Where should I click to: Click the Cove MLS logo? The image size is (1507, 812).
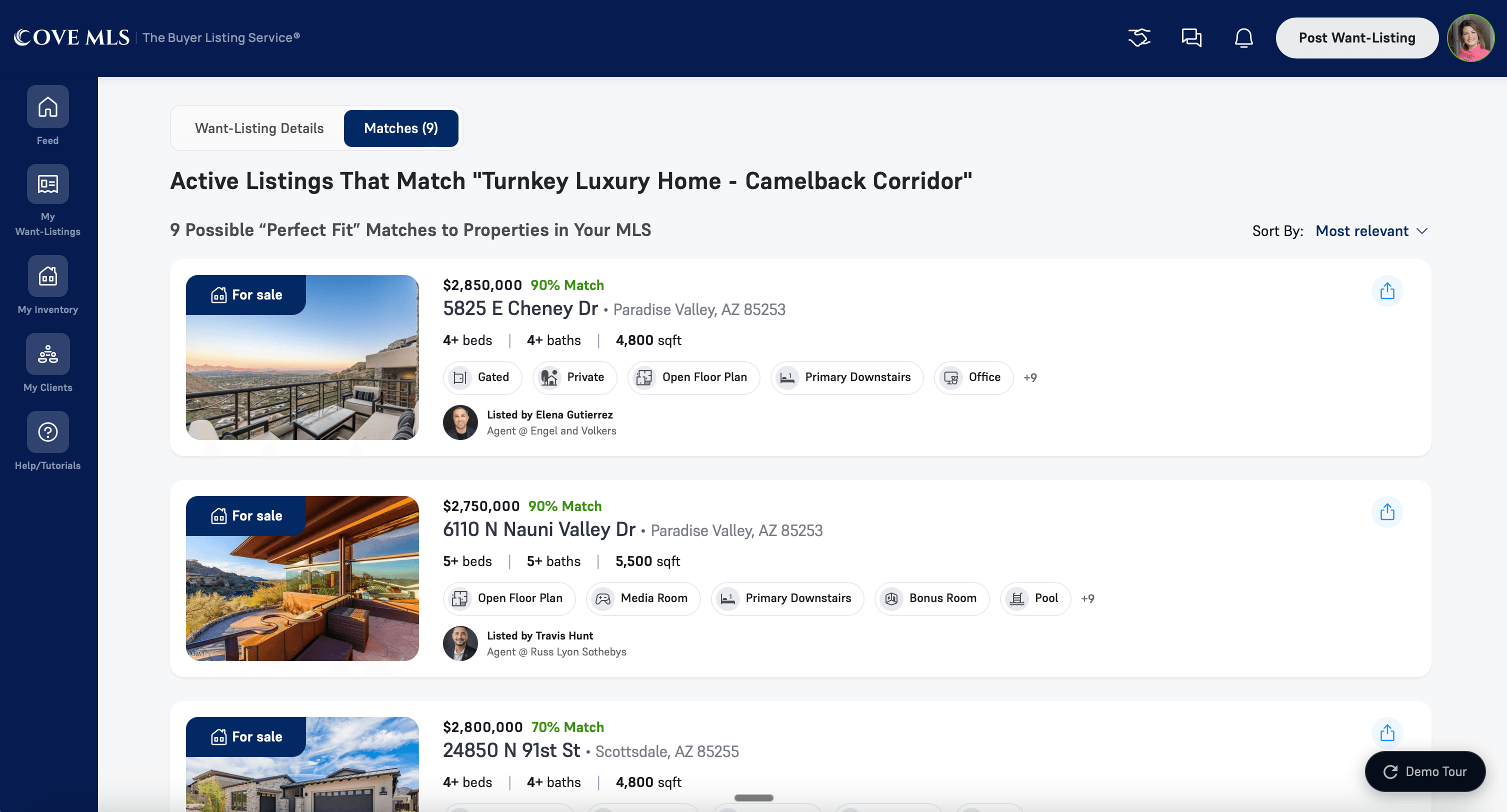(71, 37)
